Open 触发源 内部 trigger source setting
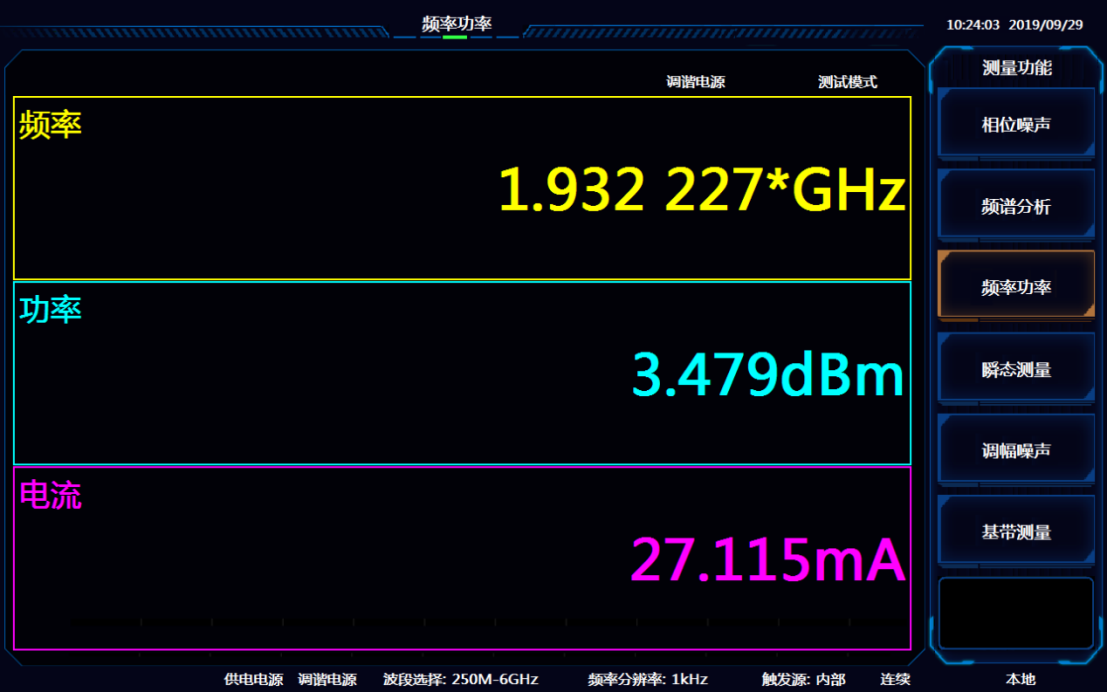1107x692 pixels. 803,679
